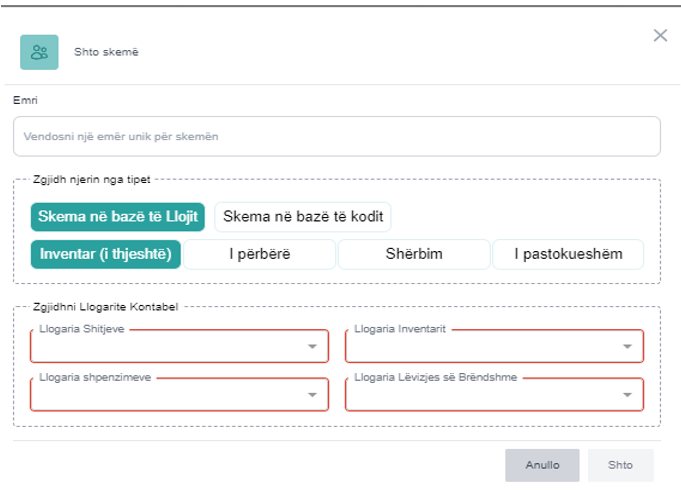Screen dimensions: 681x499
Task: Expand Llogaria Lëvizjes së Brëndshme dropdown arrow
Action: coord(628,396)
